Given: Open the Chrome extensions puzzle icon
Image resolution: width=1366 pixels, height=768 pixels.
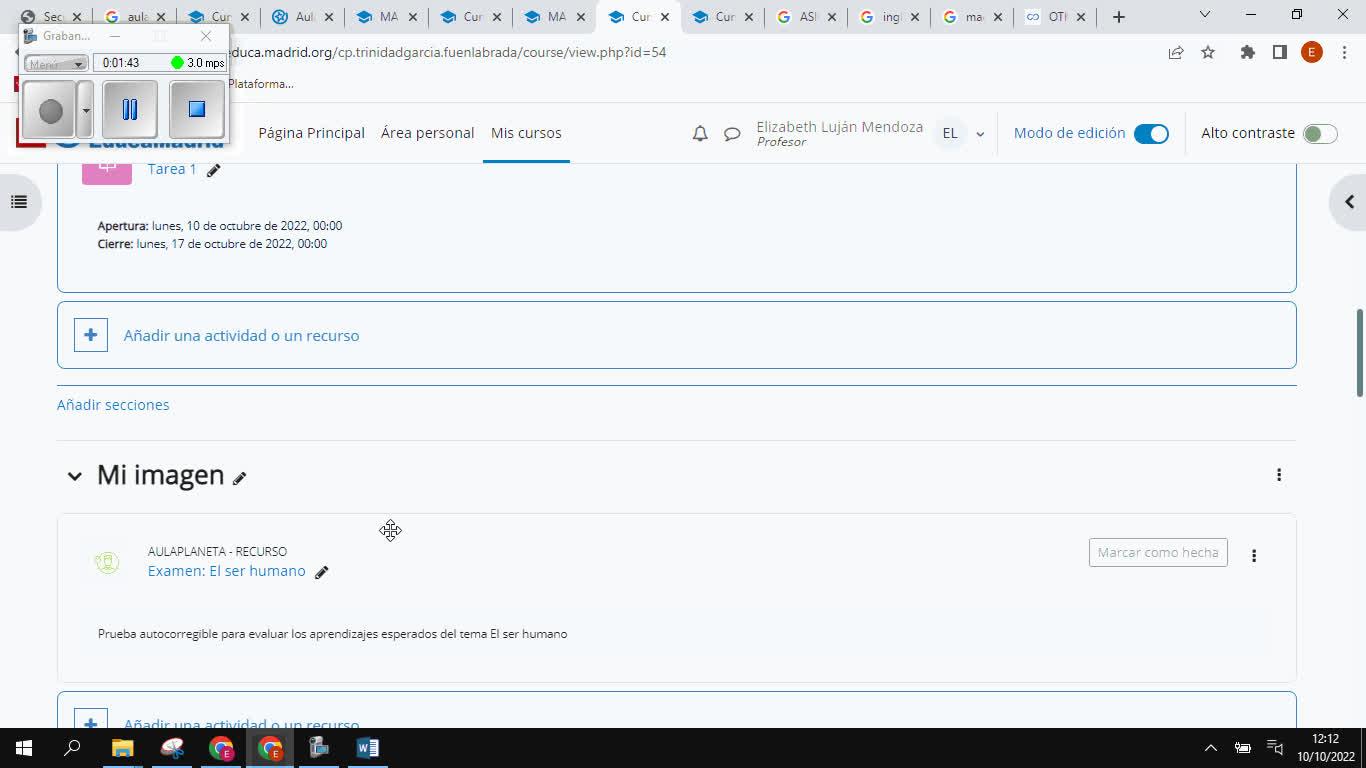Looking at the screenshot, I should (1247, 52).
